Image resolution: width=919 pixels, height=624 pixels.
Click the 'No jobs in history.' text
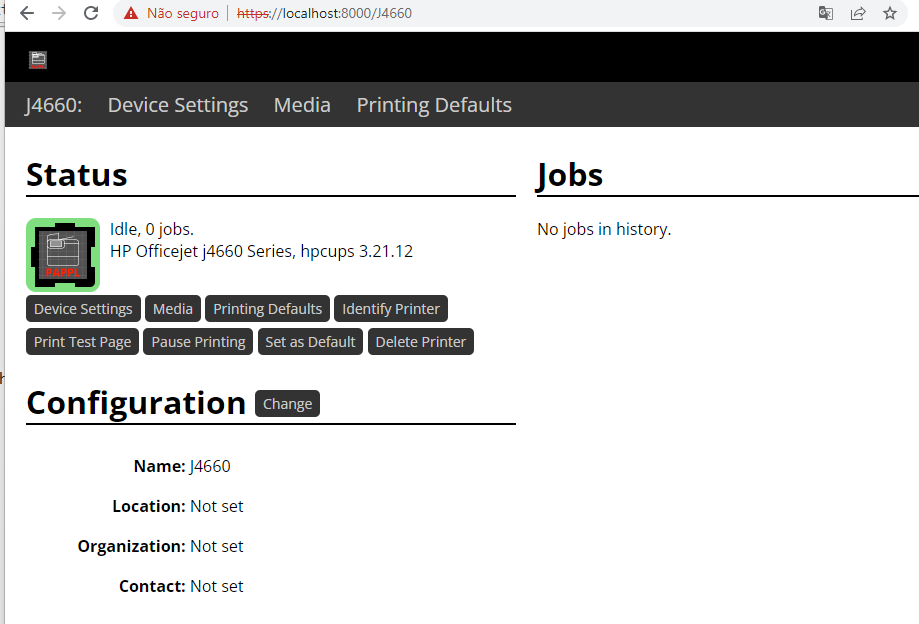point(604,229)
